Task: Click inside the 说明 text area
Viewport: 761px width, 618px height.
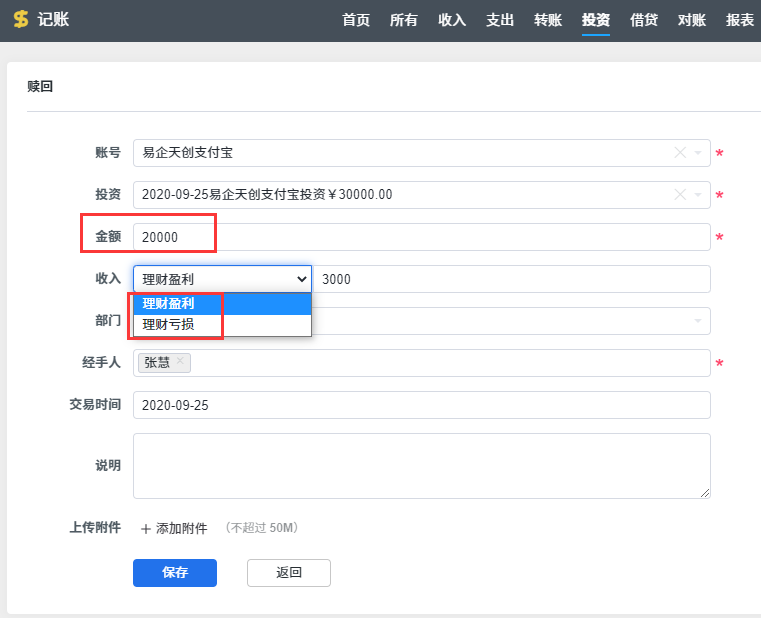Action: (x=421, y=465)
